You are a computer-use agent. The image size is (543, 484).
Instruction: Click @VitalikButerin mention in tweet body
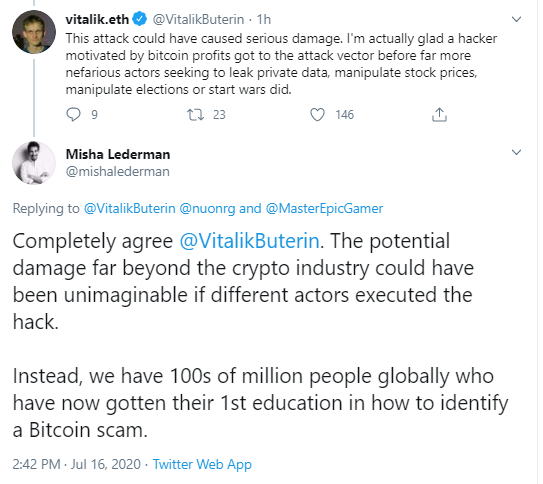(249, 241)
